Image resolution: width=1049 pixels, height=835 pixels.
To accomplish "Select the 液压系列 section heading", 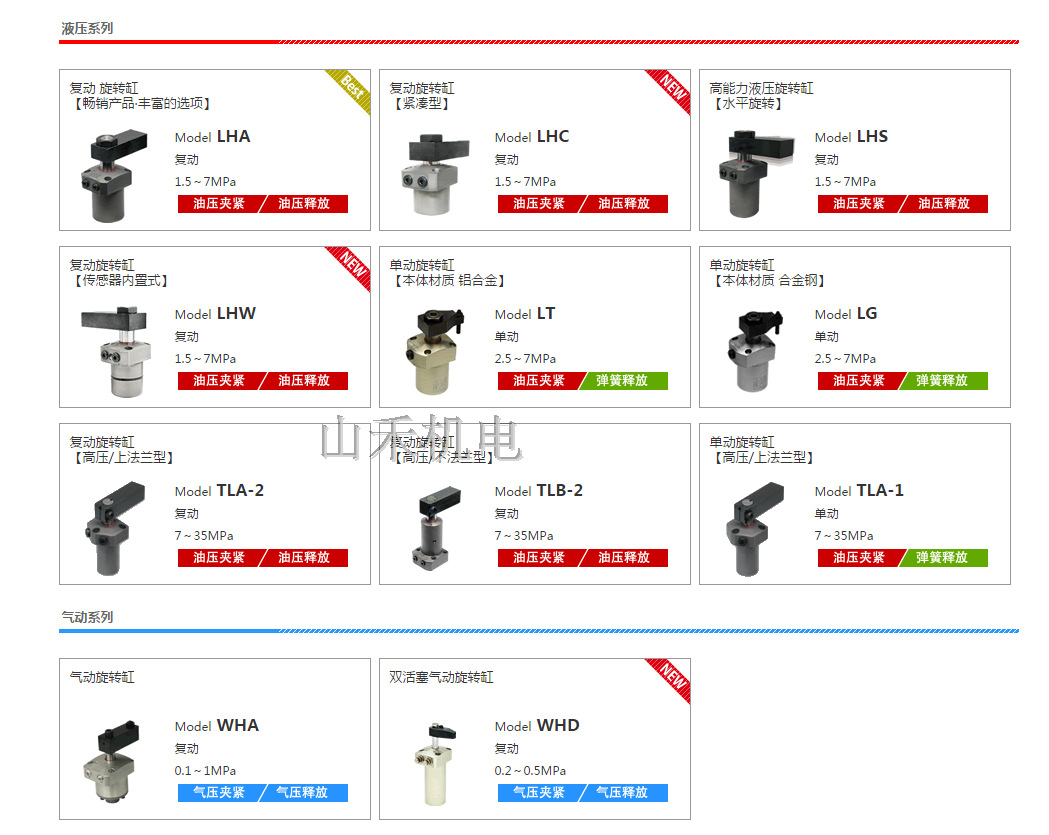I will 88,29.
